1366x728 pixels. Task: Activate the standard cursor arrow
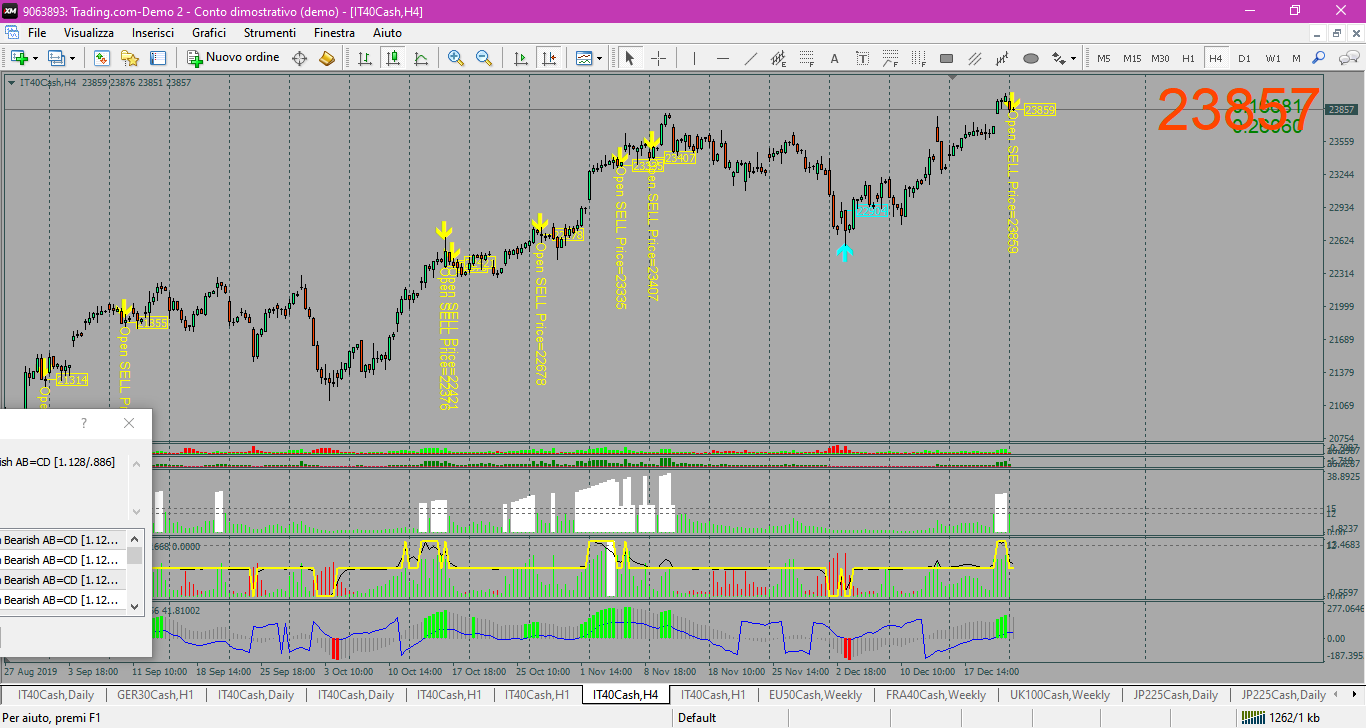point(630,58)
